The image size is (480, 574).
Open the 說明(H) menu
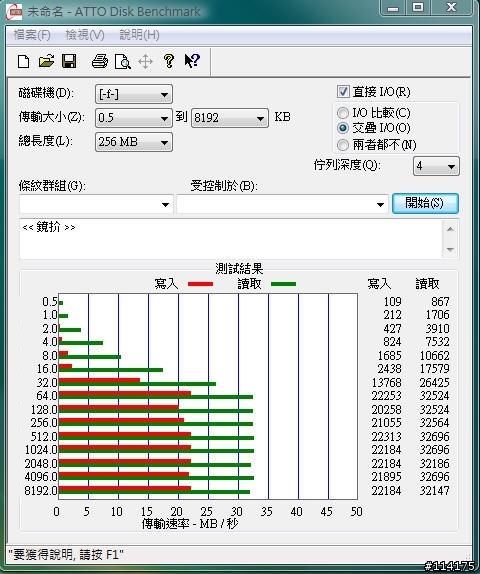[139, 35]
